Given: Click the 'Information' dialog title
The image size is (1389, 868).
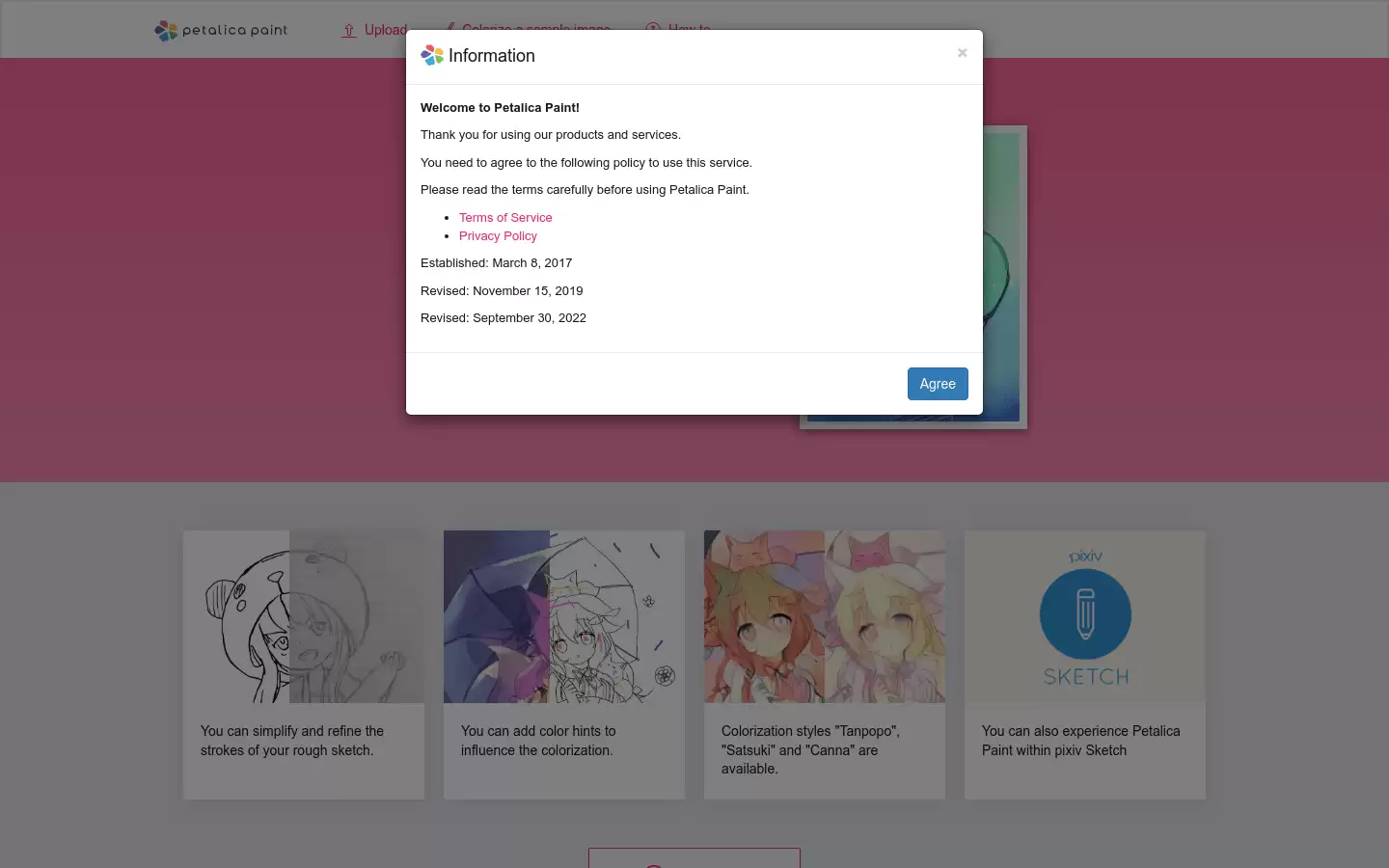Looking at the screenshot, I should (x=491, y=56).
